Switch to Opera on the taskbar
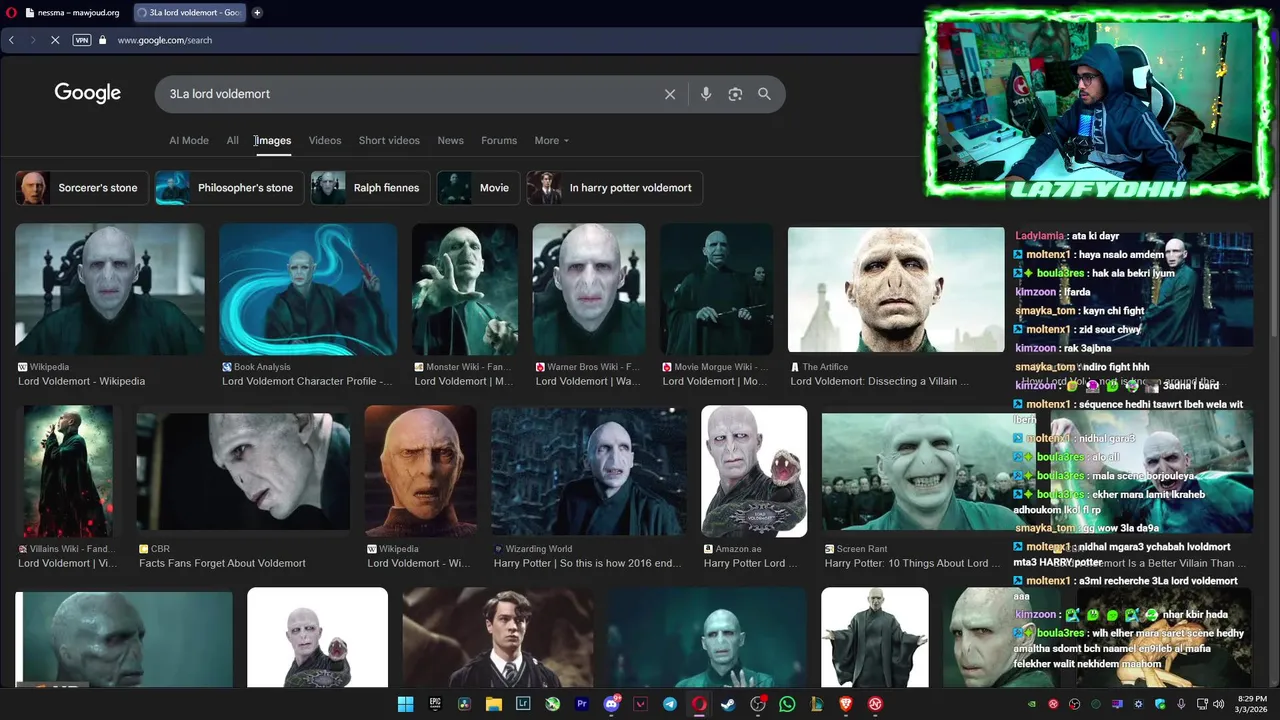Image resolution: width=1280 pixels, height=720 pixels. coord(699,704)
